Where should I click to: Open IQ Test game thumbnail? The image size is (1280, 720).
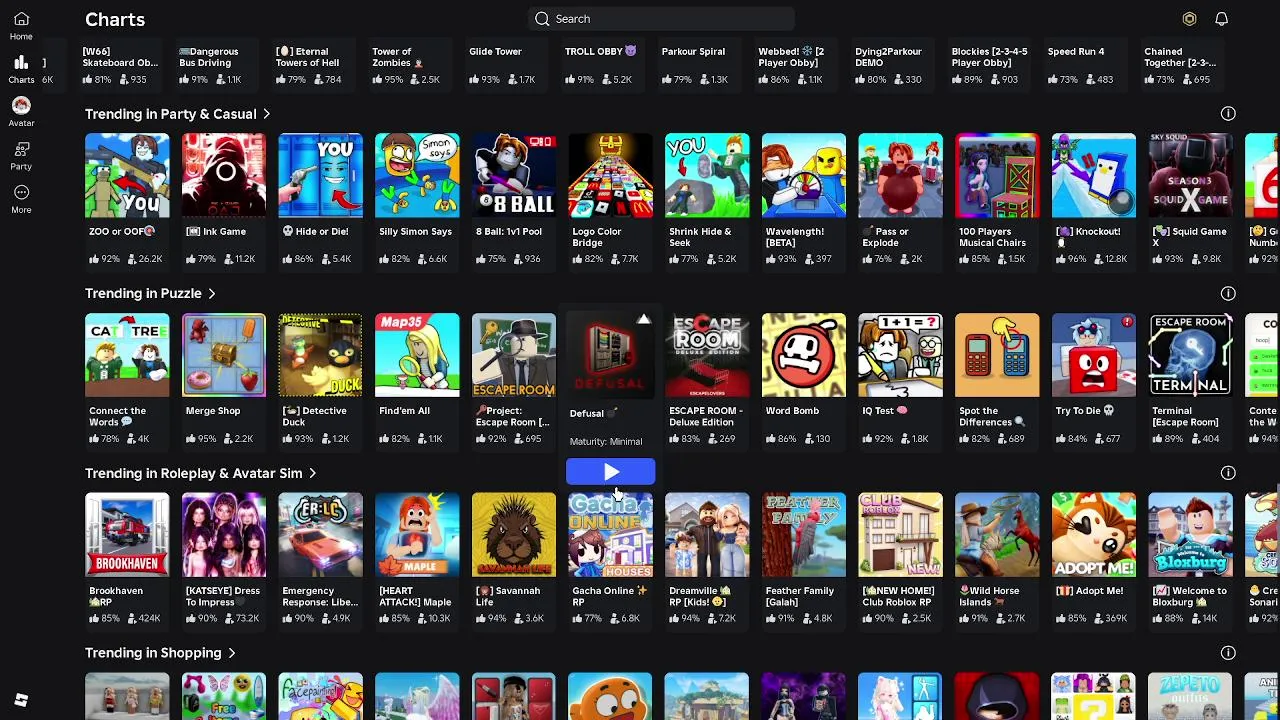click(x=900, y=355)
